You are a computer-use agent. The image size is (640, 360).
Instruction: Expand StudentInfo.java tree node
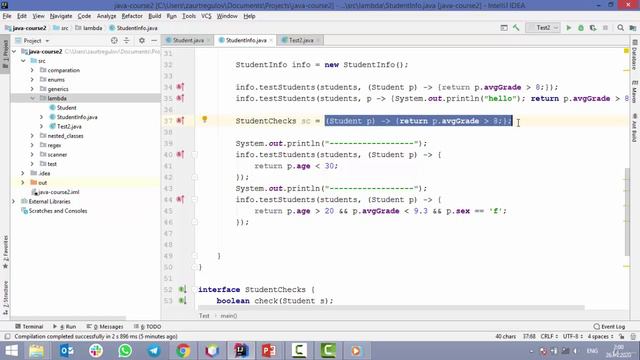coord(42,117)
